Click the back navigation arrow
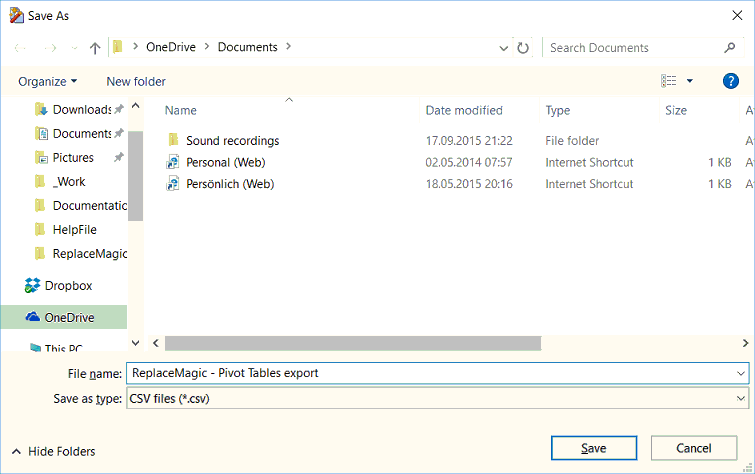The image size is (755, 474). (x=20, y=48)
